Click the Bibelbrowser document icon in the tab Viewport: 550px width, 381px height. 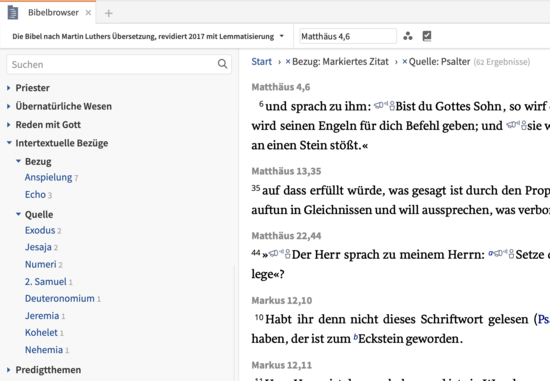click(13, 12)
